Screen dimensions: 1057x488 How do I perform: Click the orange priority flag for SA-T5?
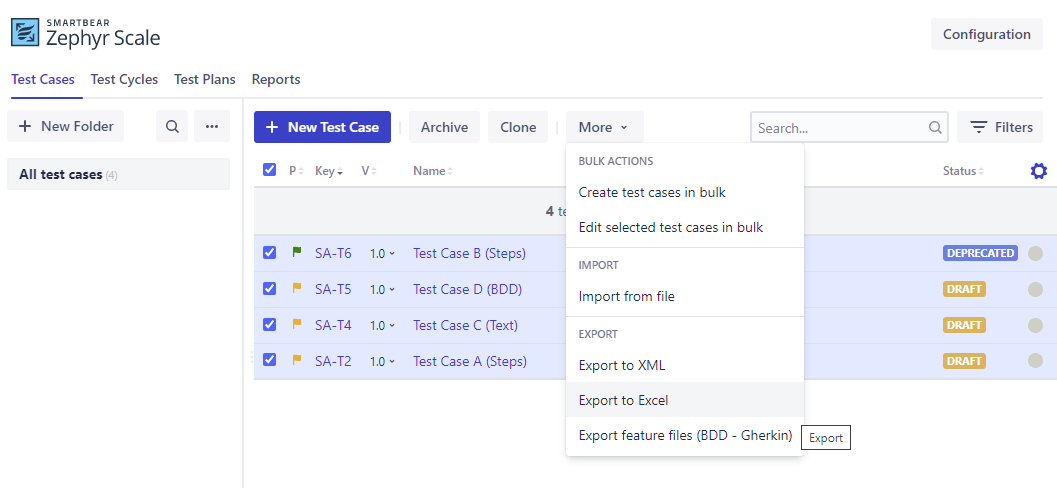point(297,289)
